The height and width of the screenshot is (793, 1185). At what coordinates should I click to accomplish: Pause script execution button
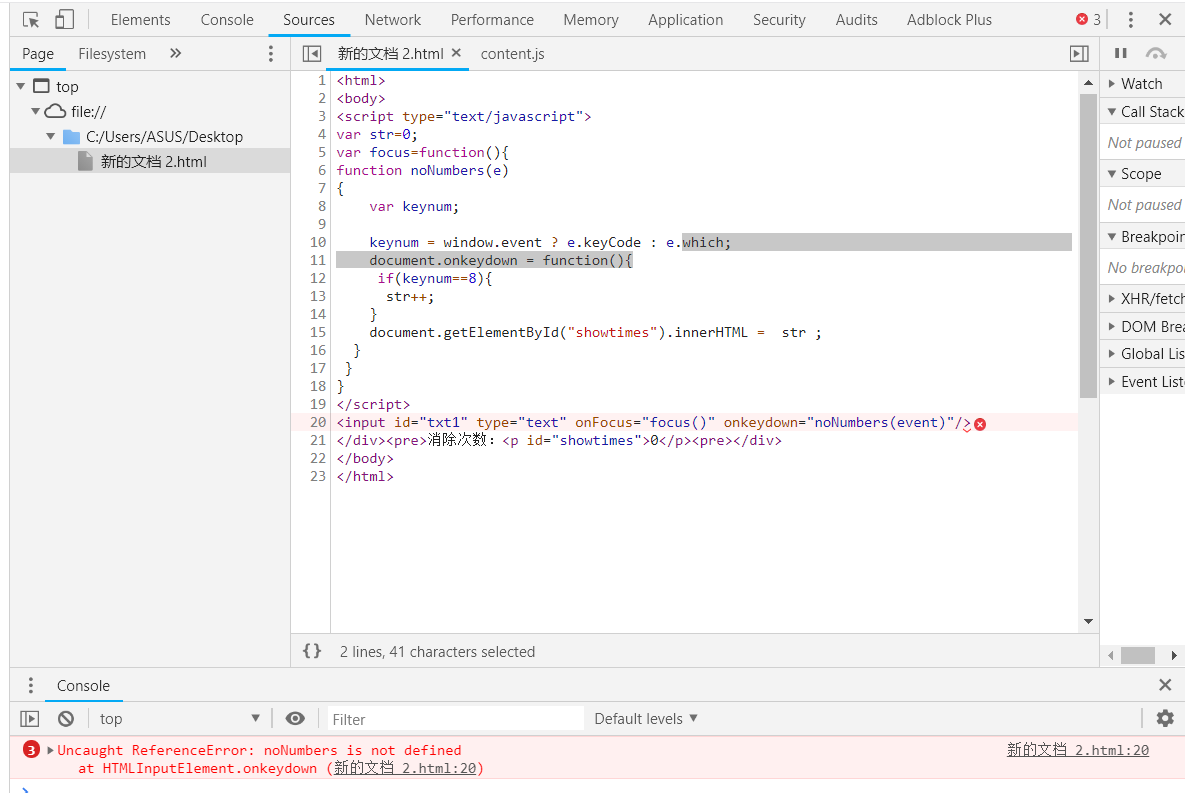click(1121, 53)
